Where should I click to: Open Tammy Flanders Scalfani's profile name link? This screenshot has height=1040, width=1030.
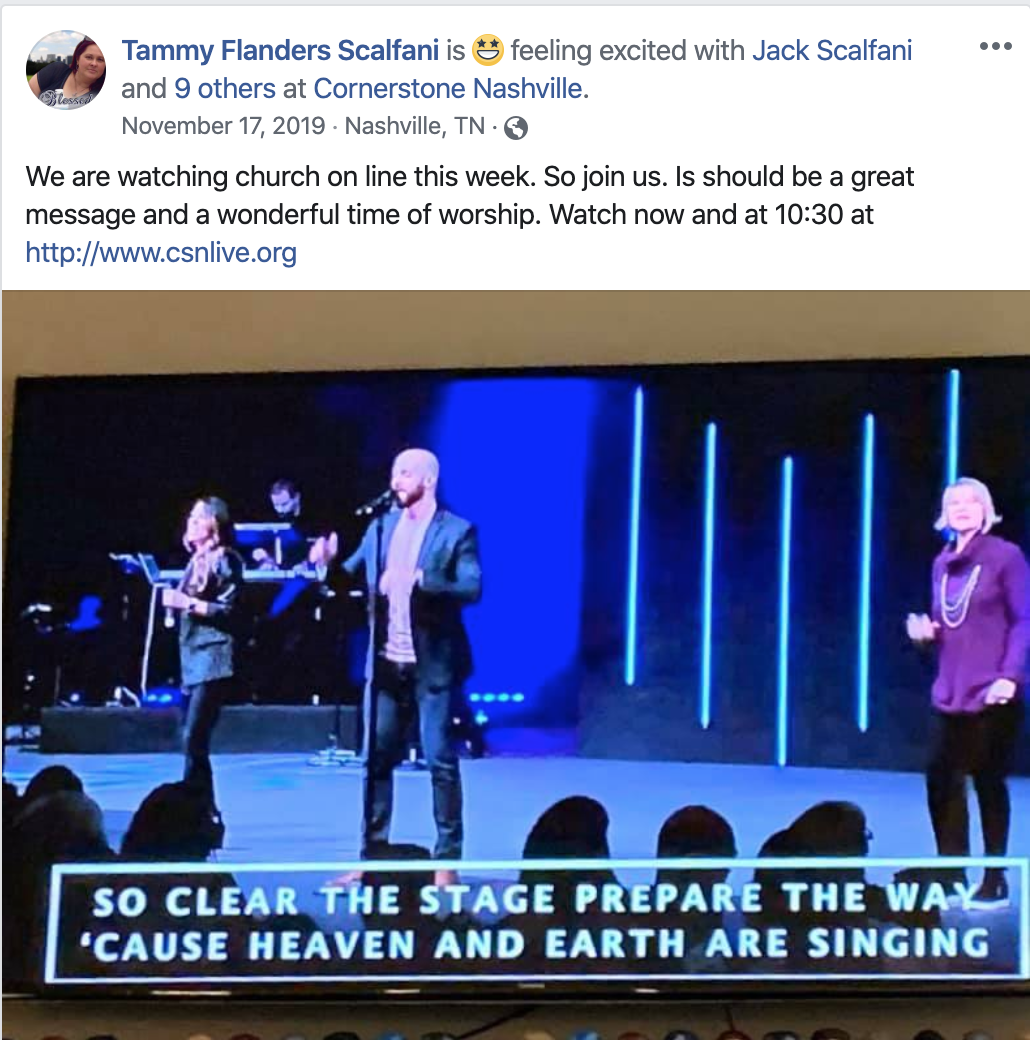(280, 50)
